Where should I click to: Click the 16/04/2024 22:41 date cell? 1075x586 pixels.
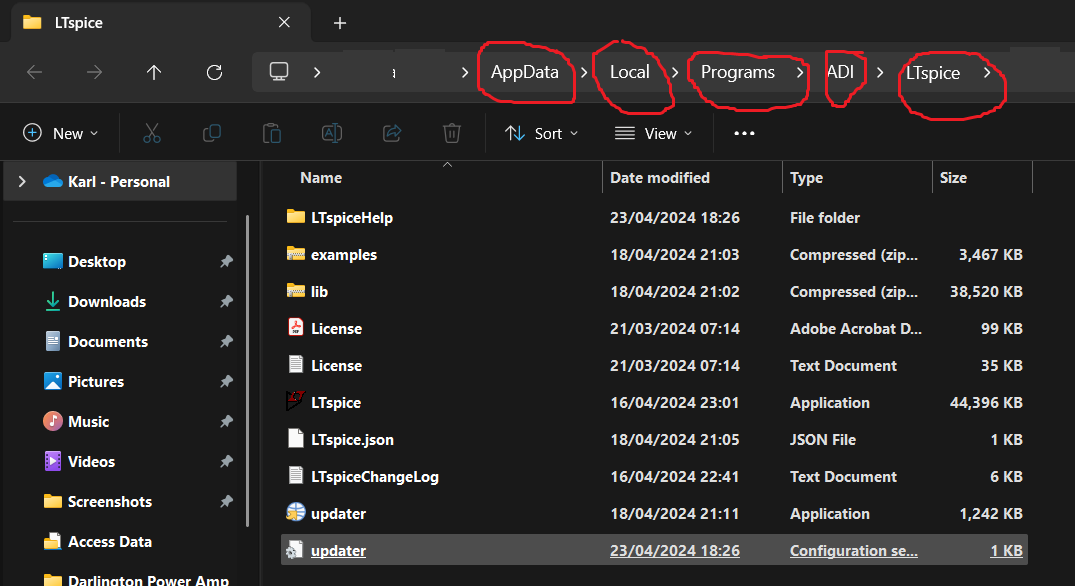(x=675, y=476)
